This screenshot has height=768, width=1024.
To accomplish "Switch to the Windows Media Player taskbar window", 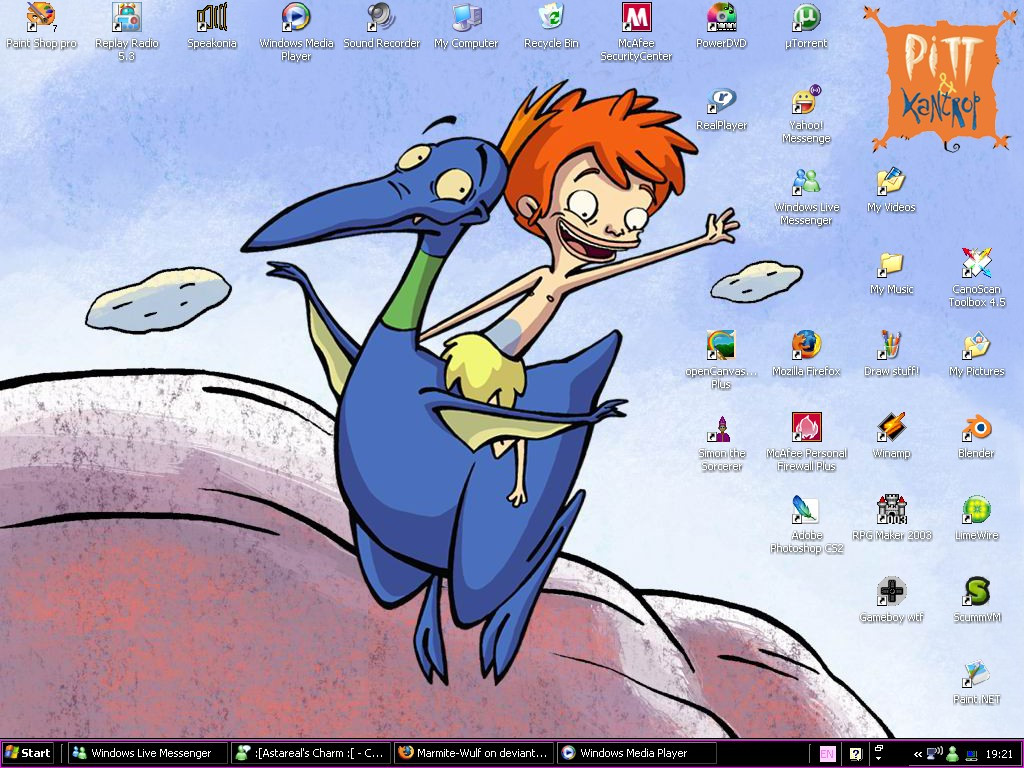I will pos(637,753).
